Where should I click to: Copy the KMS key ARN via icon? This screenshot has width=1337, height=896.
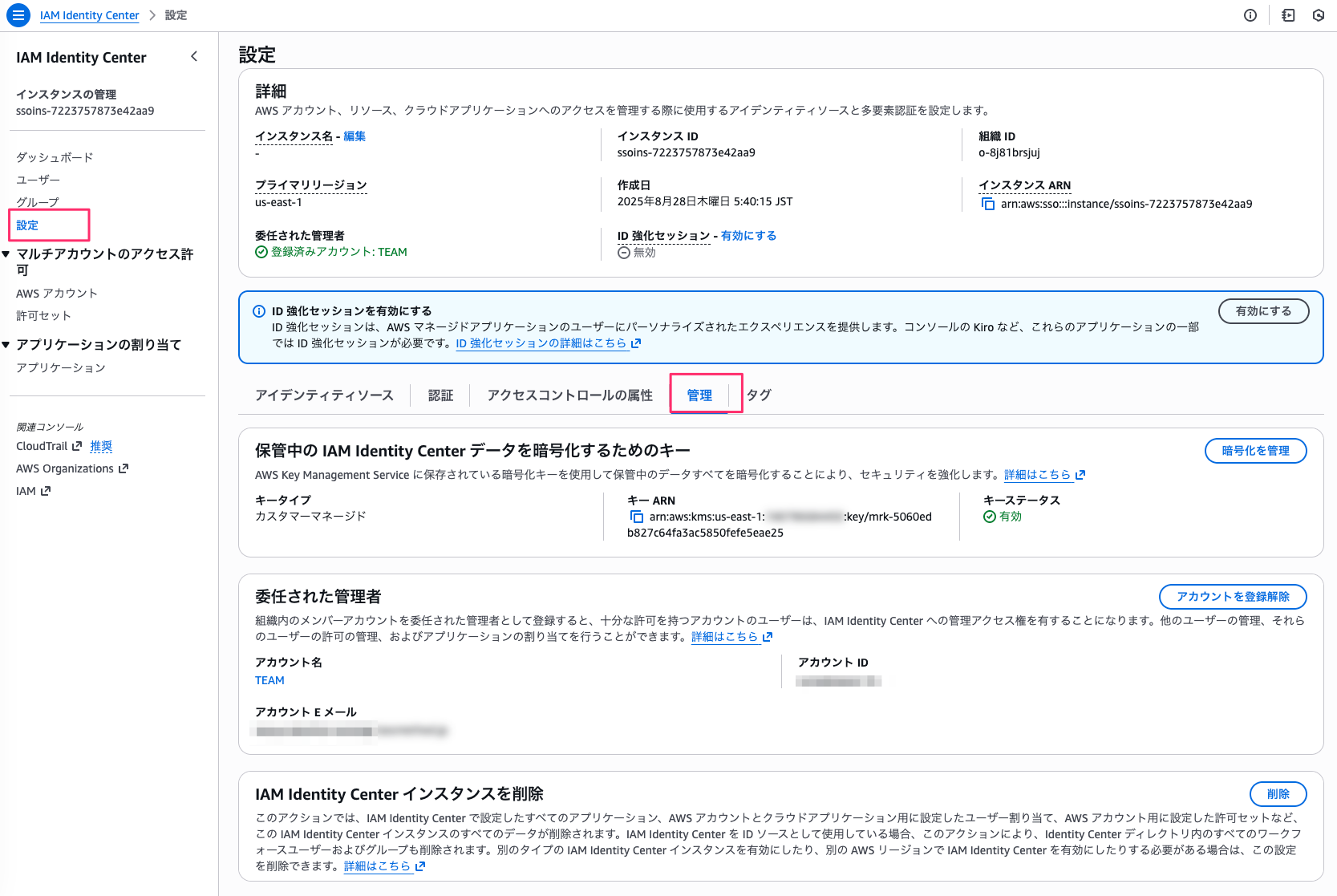[x=636, y=517]
